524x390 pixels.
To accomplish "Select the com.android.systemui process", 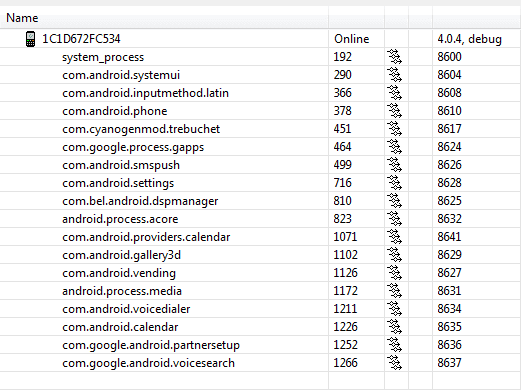I will [x=121, y=75].
